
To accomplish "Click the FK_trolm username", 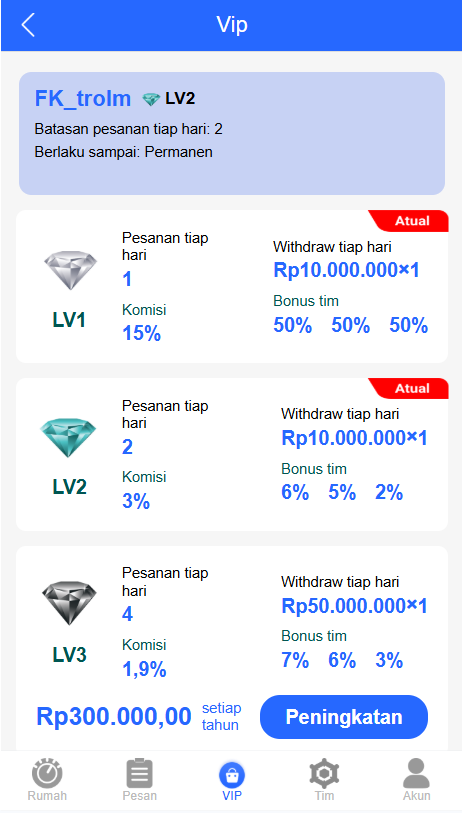I will coord(82,98).
